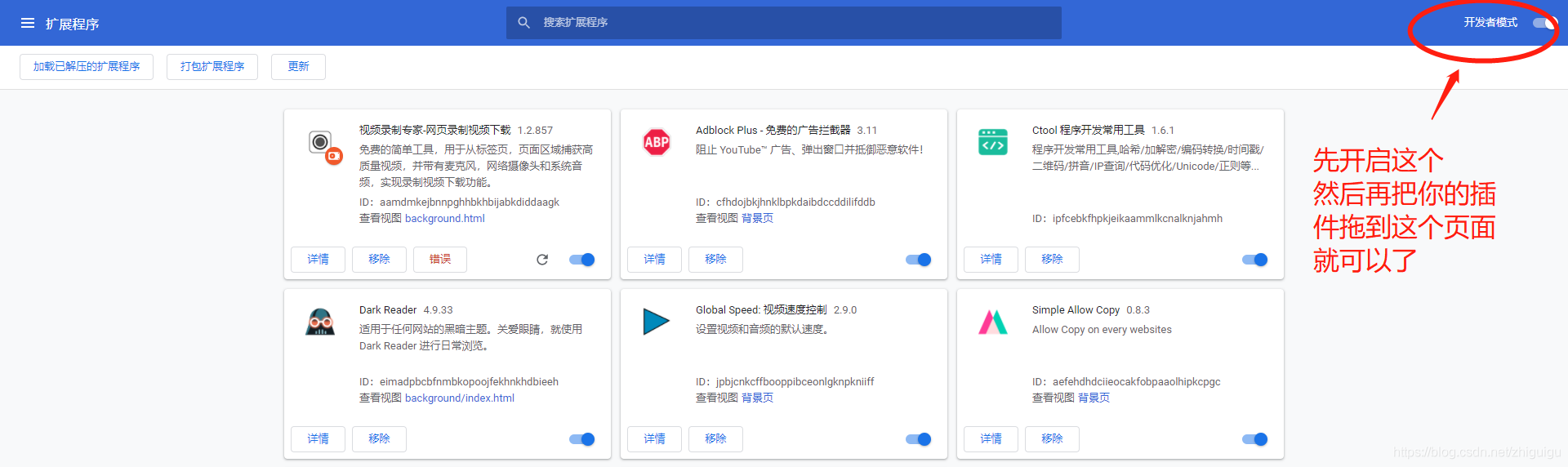Disable the Global Speed toggle
This screenshot has height=467, width=1568.
[919, 439]
